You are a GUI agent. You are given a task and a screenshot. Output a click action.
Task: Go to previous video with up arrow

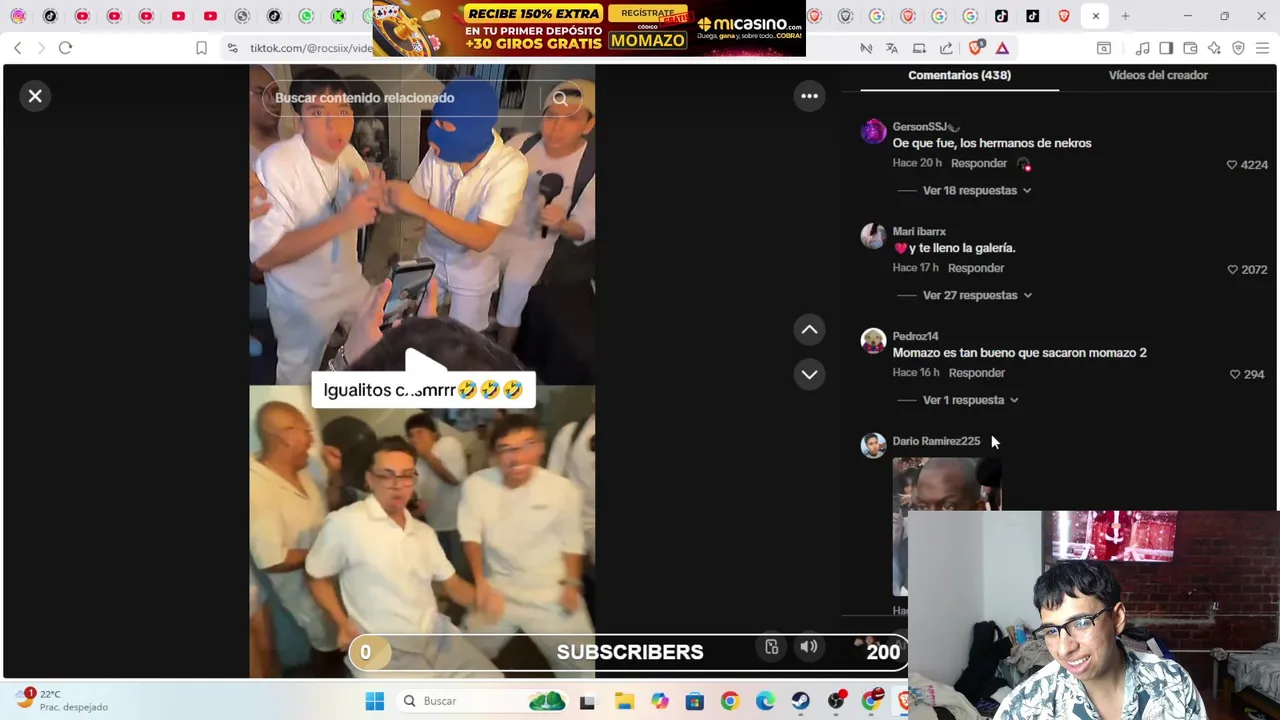809,329
